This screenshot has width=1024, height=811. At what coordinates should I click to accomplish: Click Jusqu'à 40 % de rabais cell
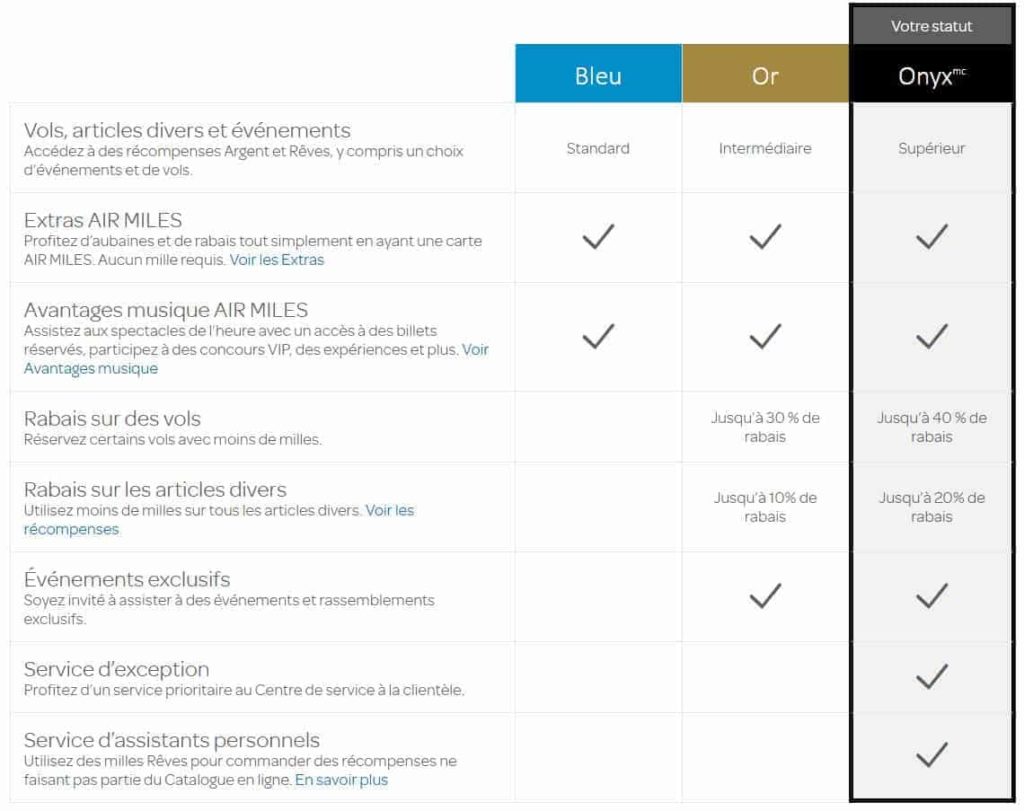[931, 427]
